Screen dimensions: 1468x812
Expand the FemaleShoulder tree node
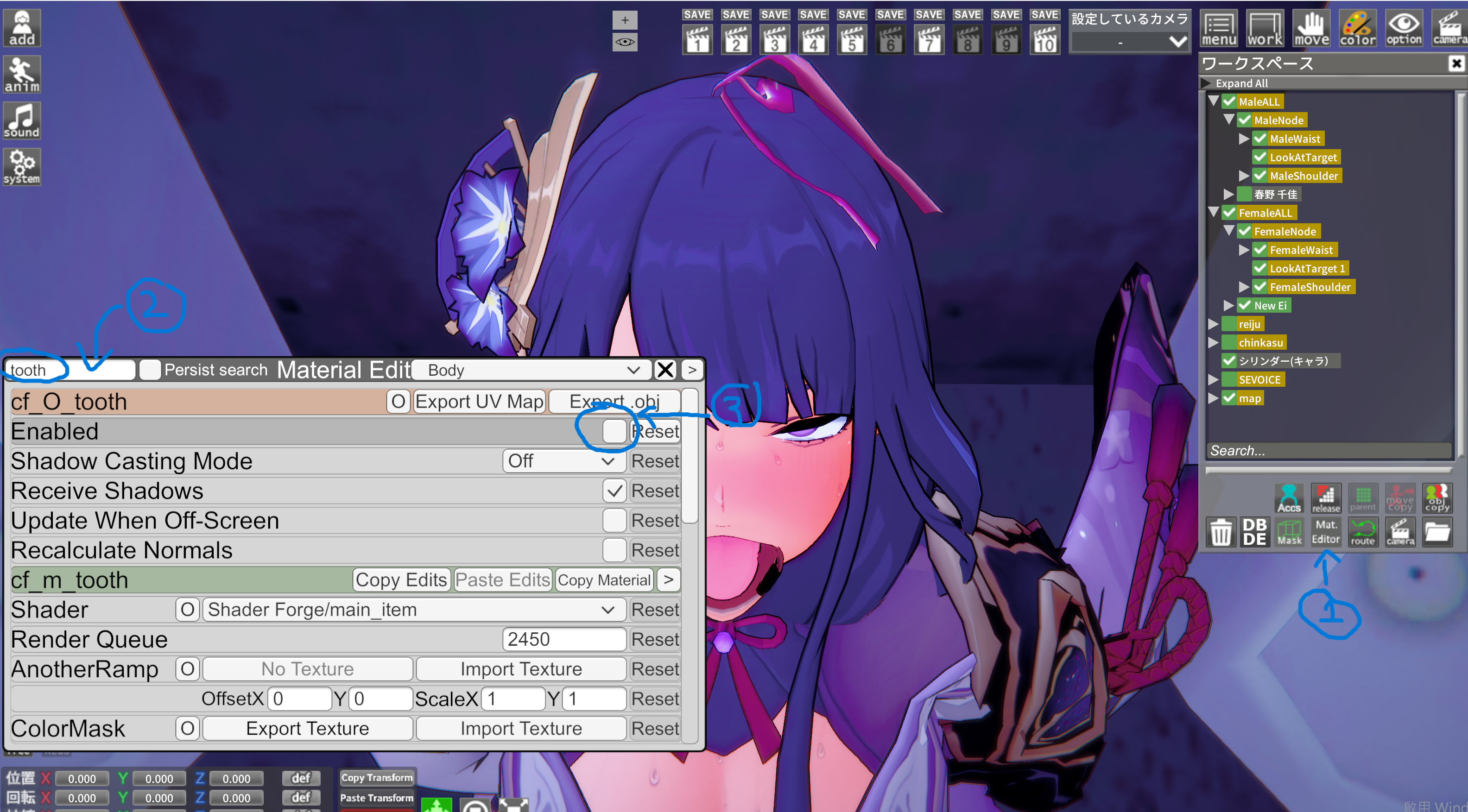tap(1243, 287)
